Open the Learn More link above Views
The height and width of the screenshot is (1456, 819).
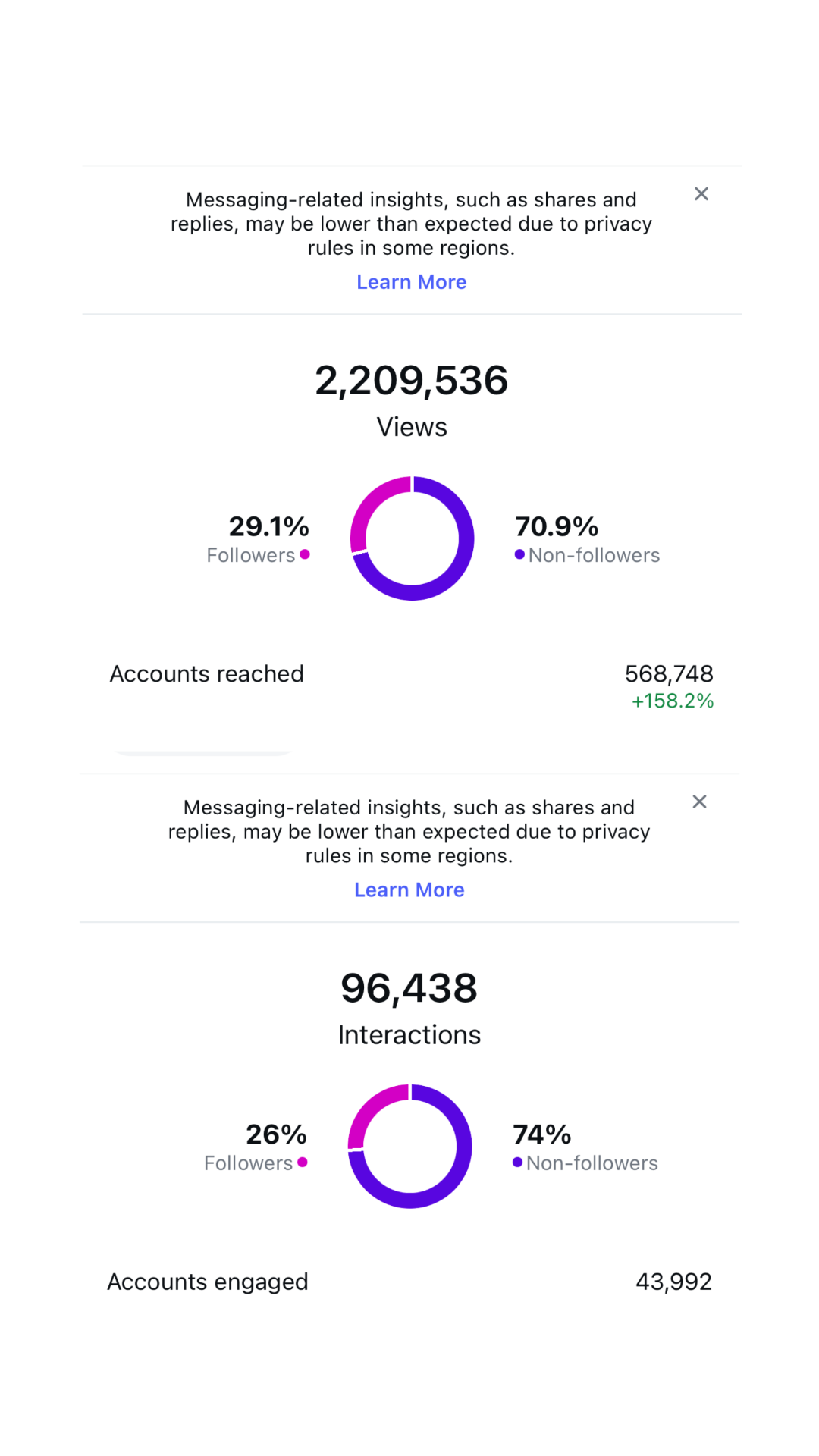pyautogui.click(x=412, y=282)
